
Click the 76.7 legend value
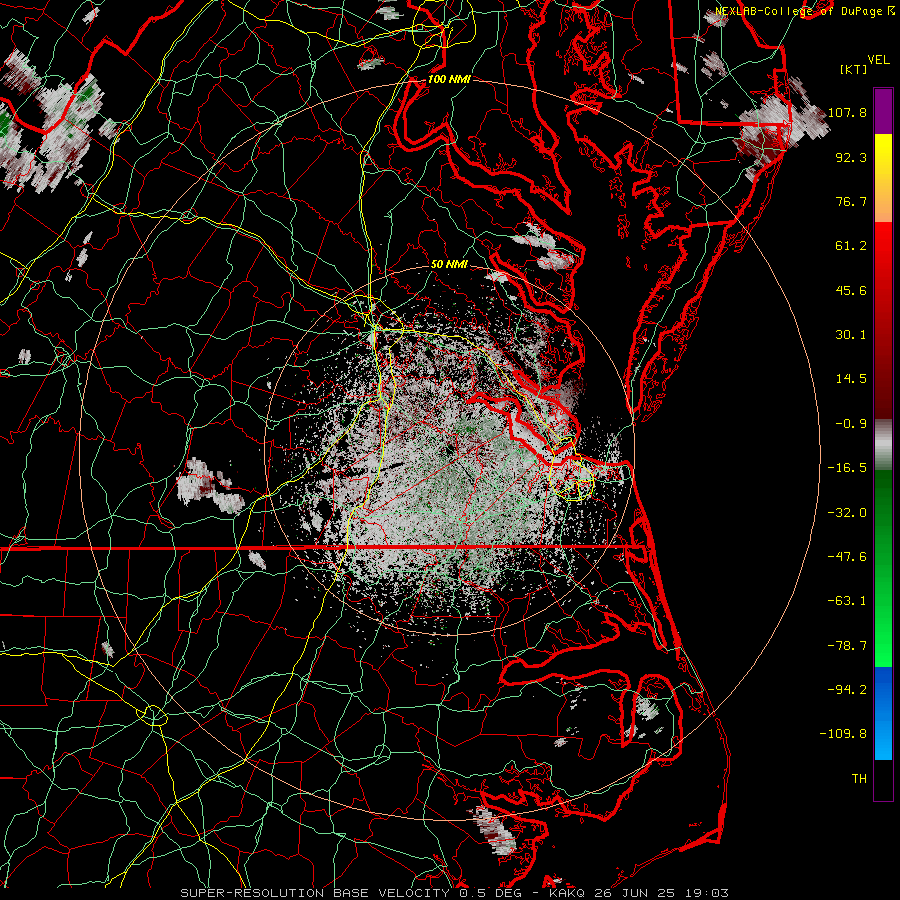pyautogui.click(x=851, y=201)
